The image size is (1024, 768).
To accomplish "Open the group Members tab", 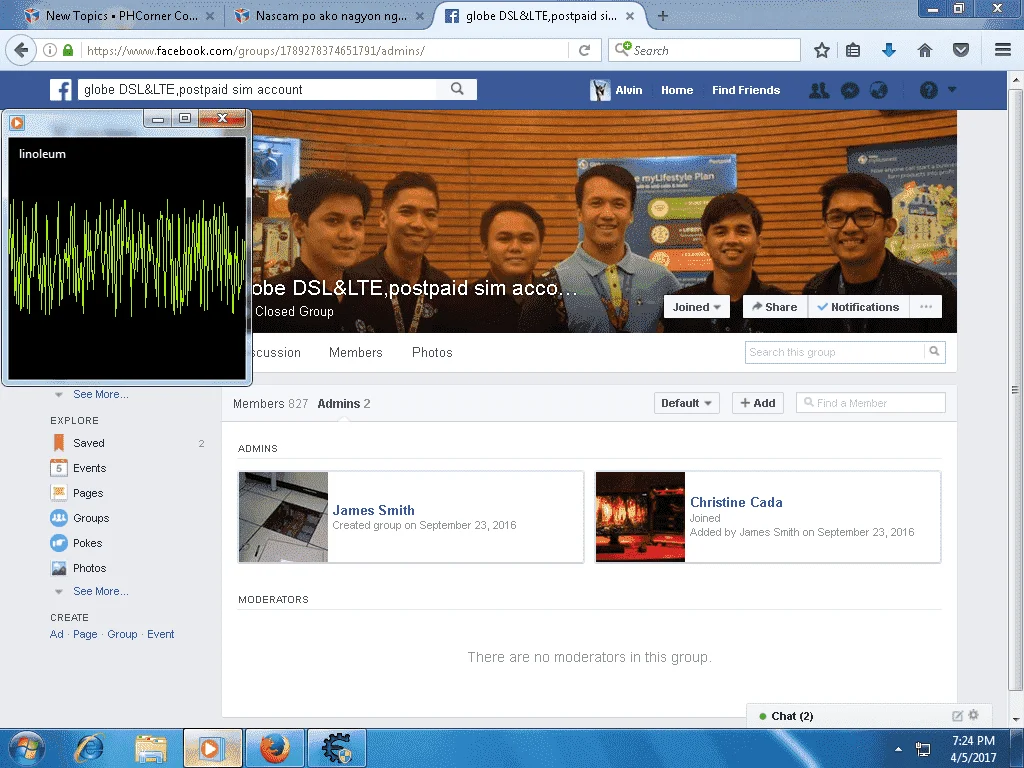I will [x=356, y=353].
